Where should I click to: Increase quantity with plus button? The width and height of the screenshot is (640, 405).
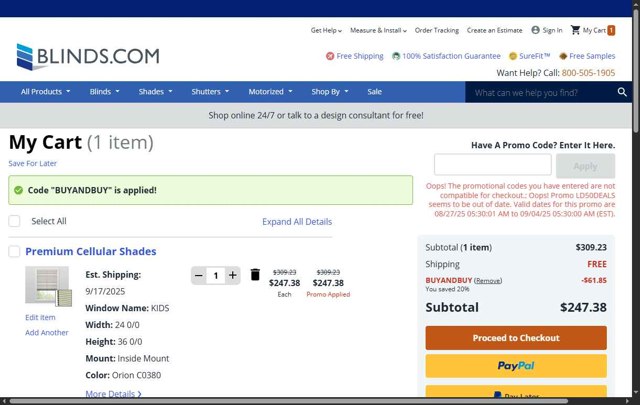pyautogui.click(x=232, y=276)
